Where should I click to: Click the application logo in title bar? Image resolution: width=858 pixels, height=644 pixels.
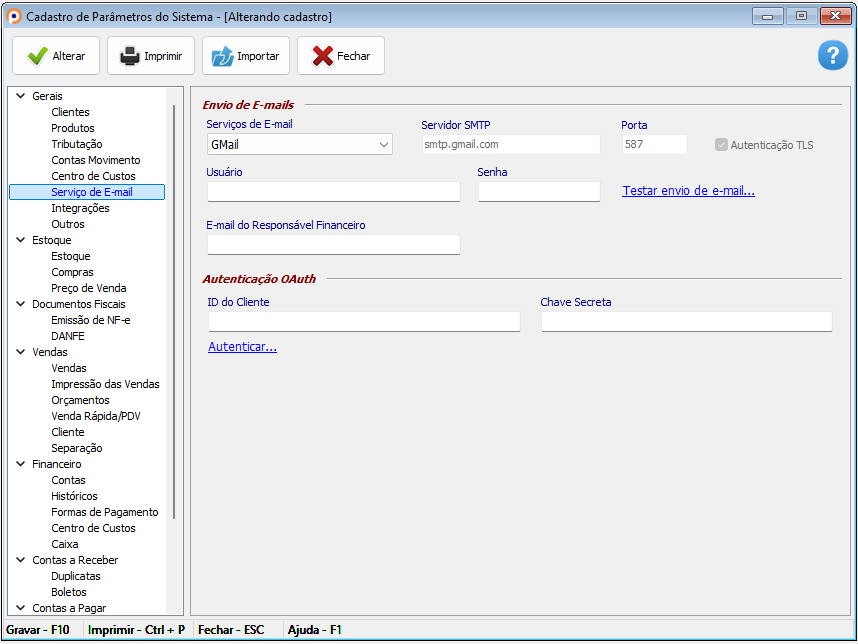[x=13, y=16]
